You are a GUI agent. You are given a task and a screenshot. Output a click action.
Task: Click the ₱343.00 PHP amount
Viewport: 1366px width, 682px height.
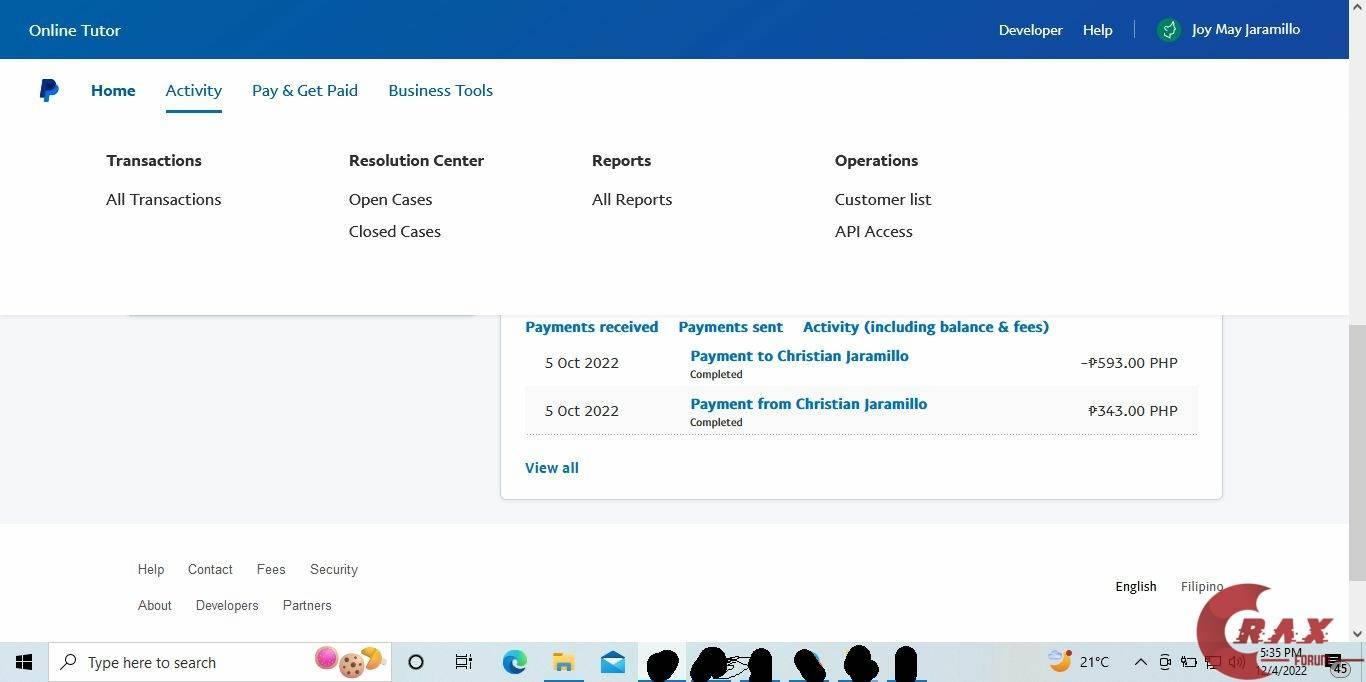tap(1133, 411)
